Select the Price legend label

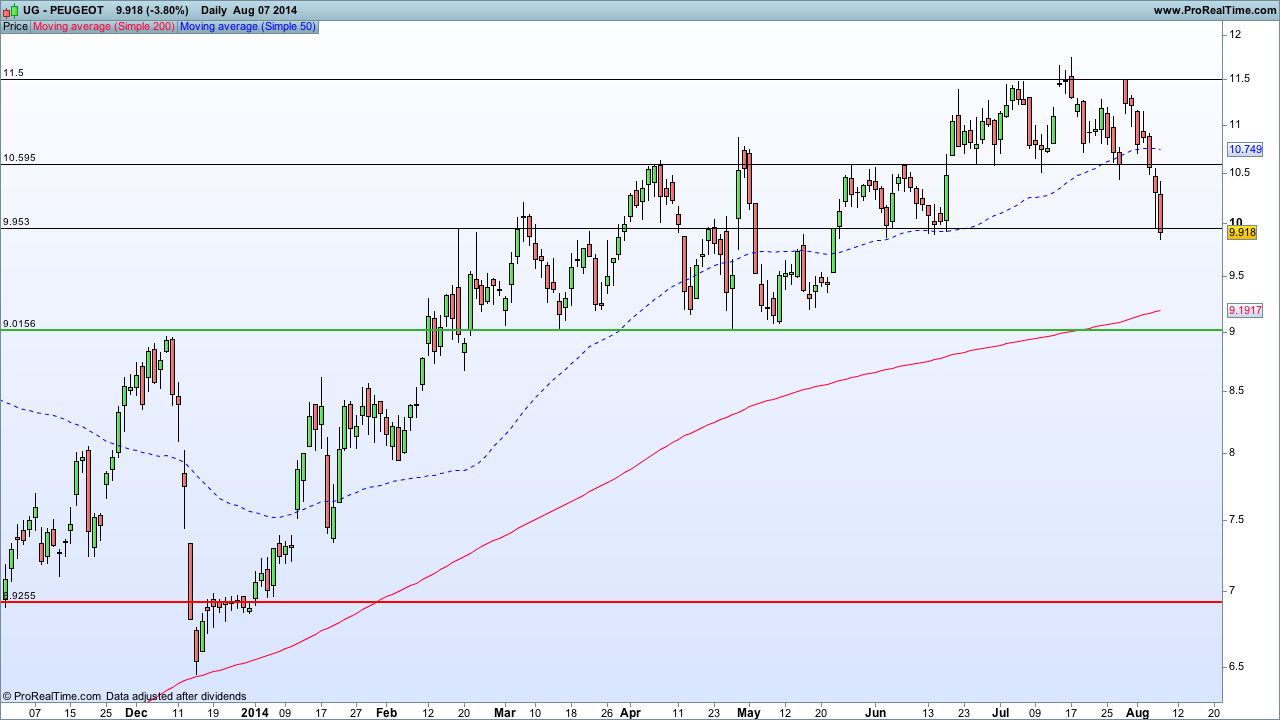click(x=16, y=26)
